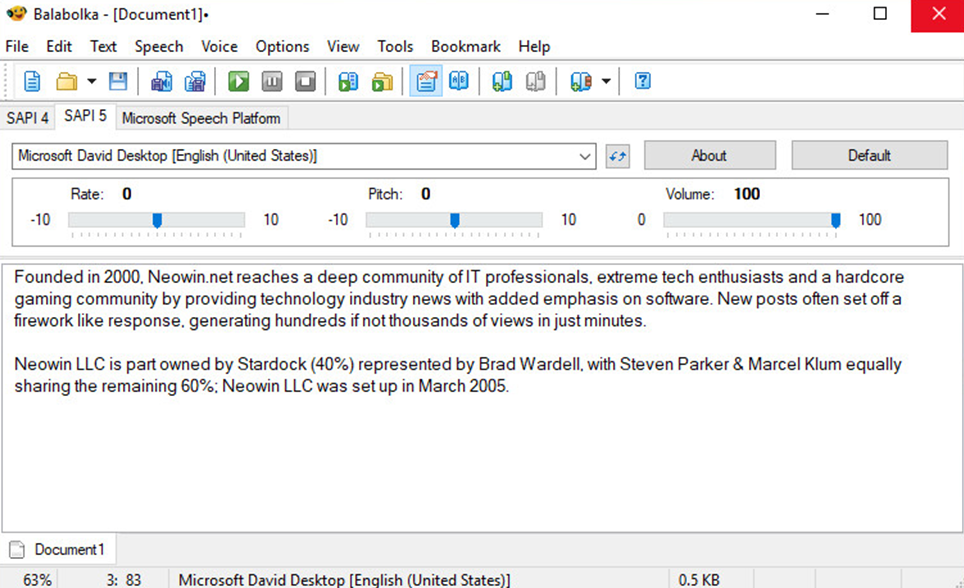Maximize the Balabolka window

880,14
